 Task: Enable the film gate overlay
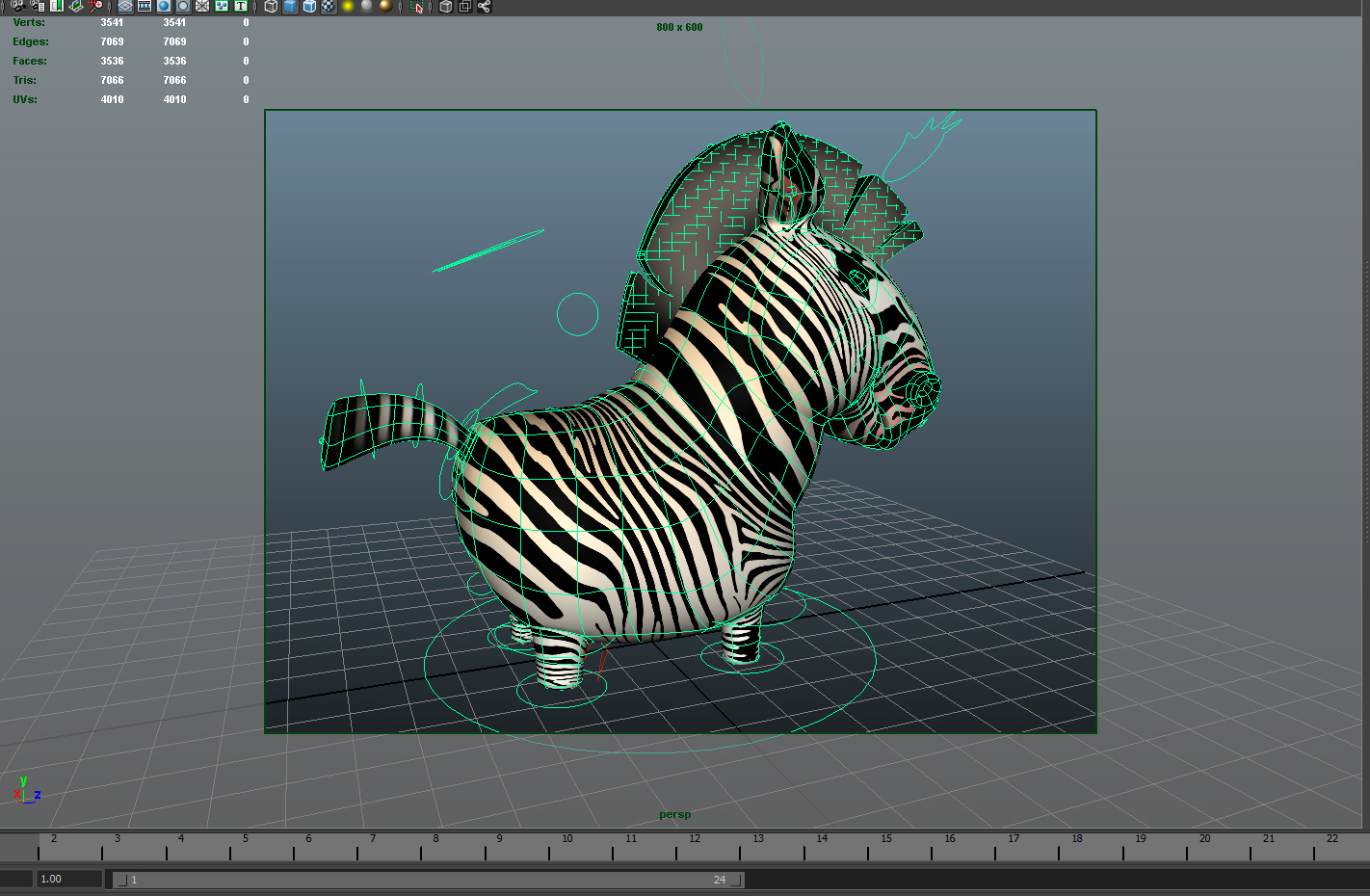tap(143, 6)
